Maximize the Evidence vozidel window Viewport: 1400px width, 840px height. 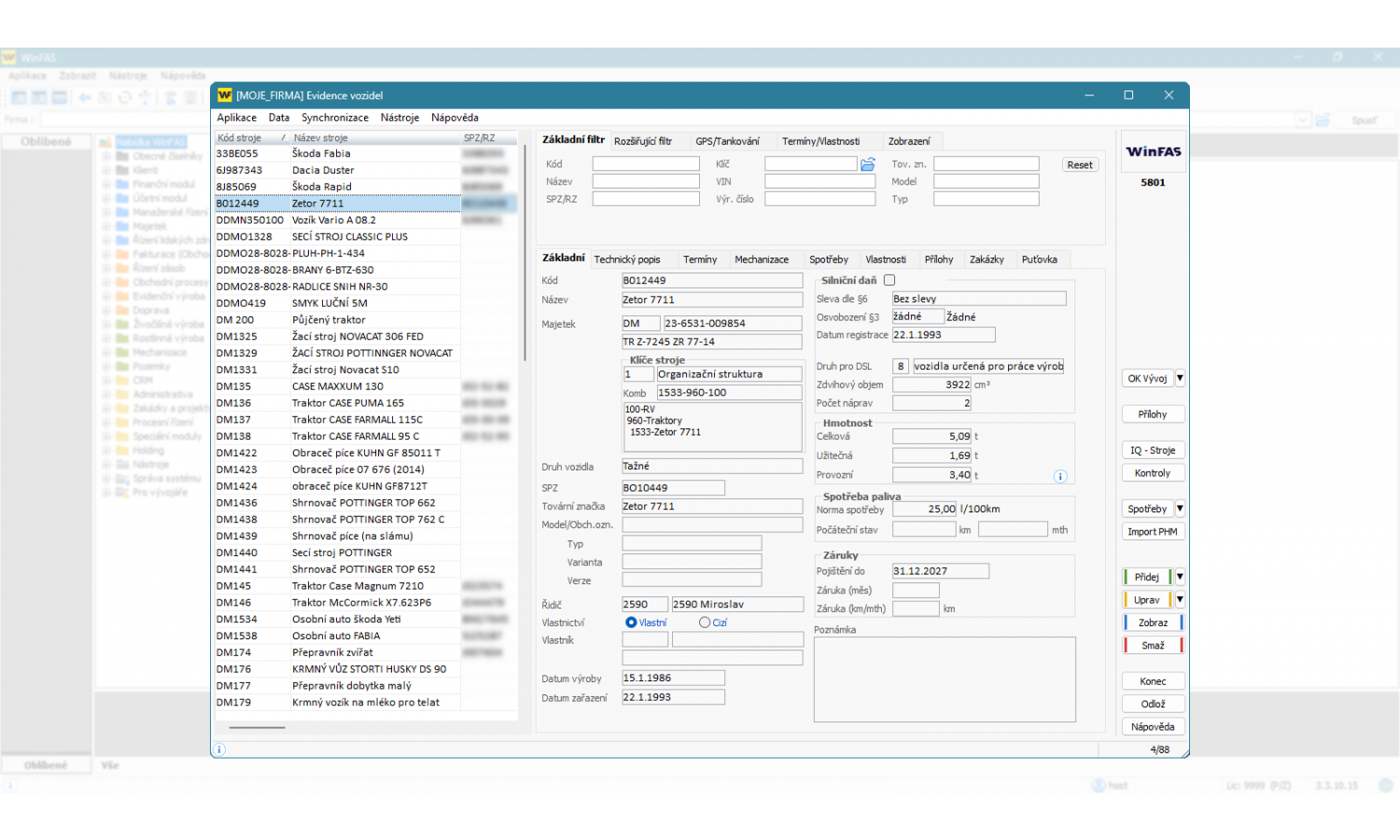point(1128,95)
